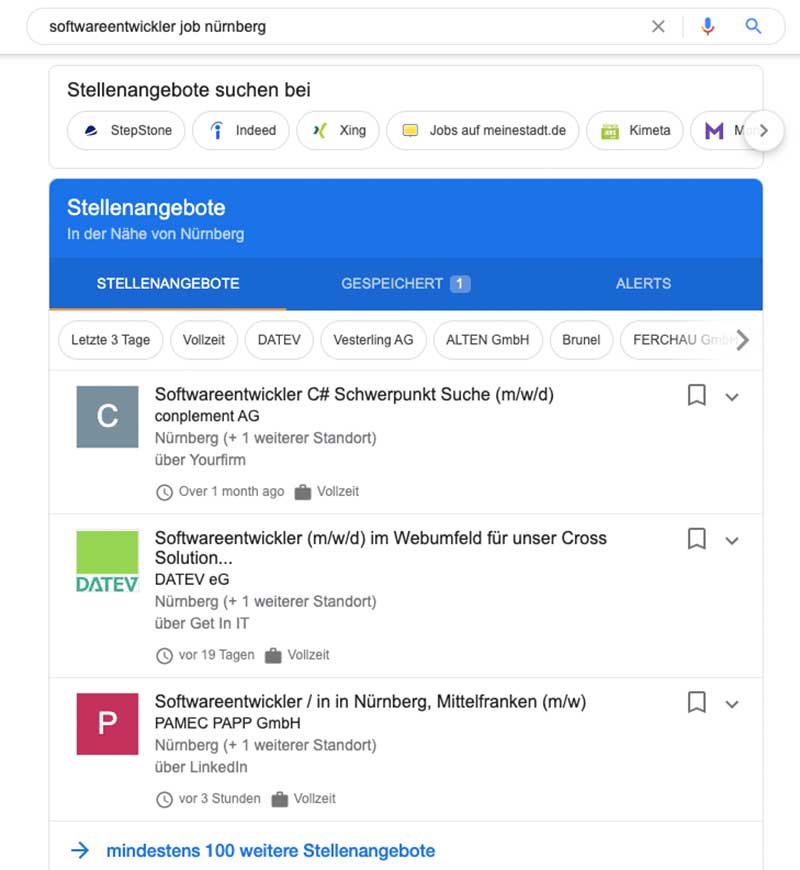
Task: Open 'Softwareentwickler C# Schwerpunkt Suche (m/w/d)' job title
Action: point(354,394)
